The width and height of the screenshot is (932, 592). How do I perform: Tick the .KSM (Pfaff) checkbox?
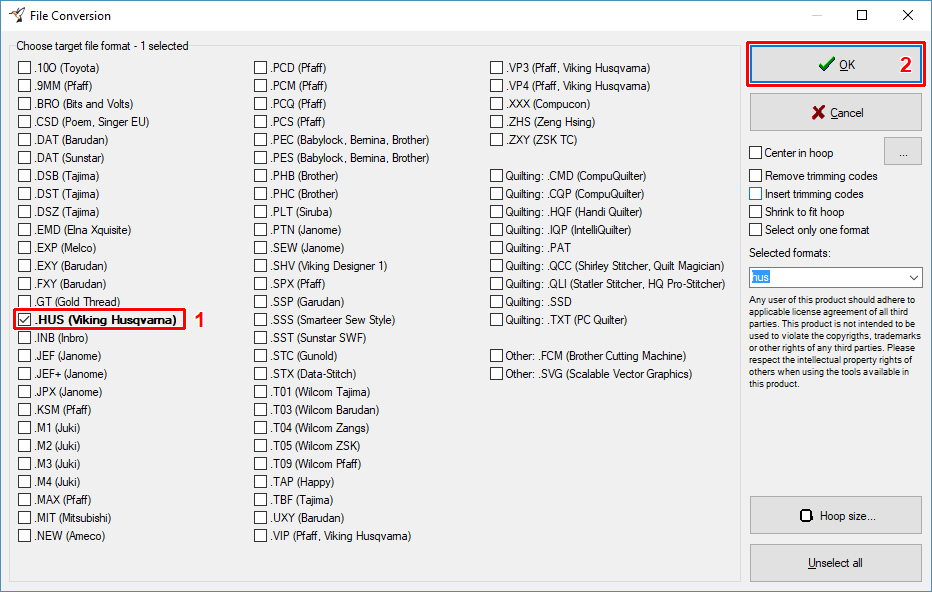(24, 410)
